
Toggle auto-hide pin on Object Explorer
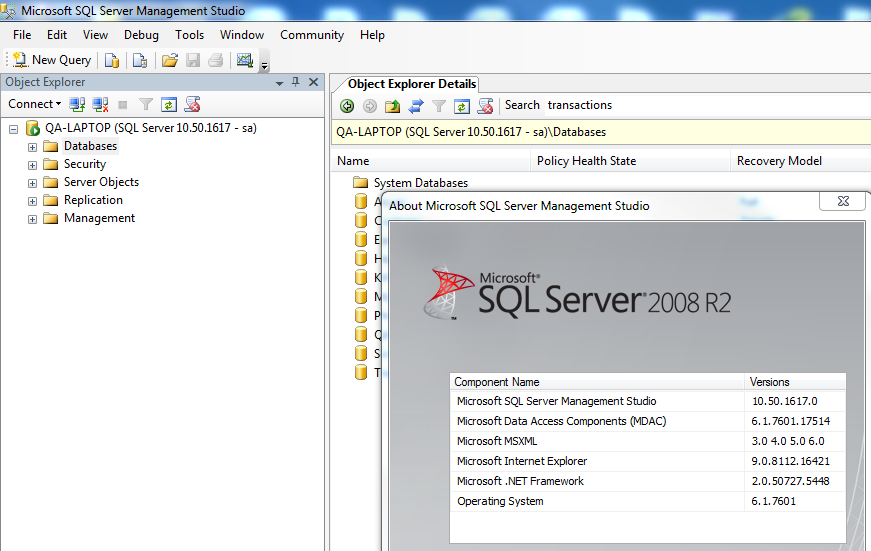click(x=295, y=82)
